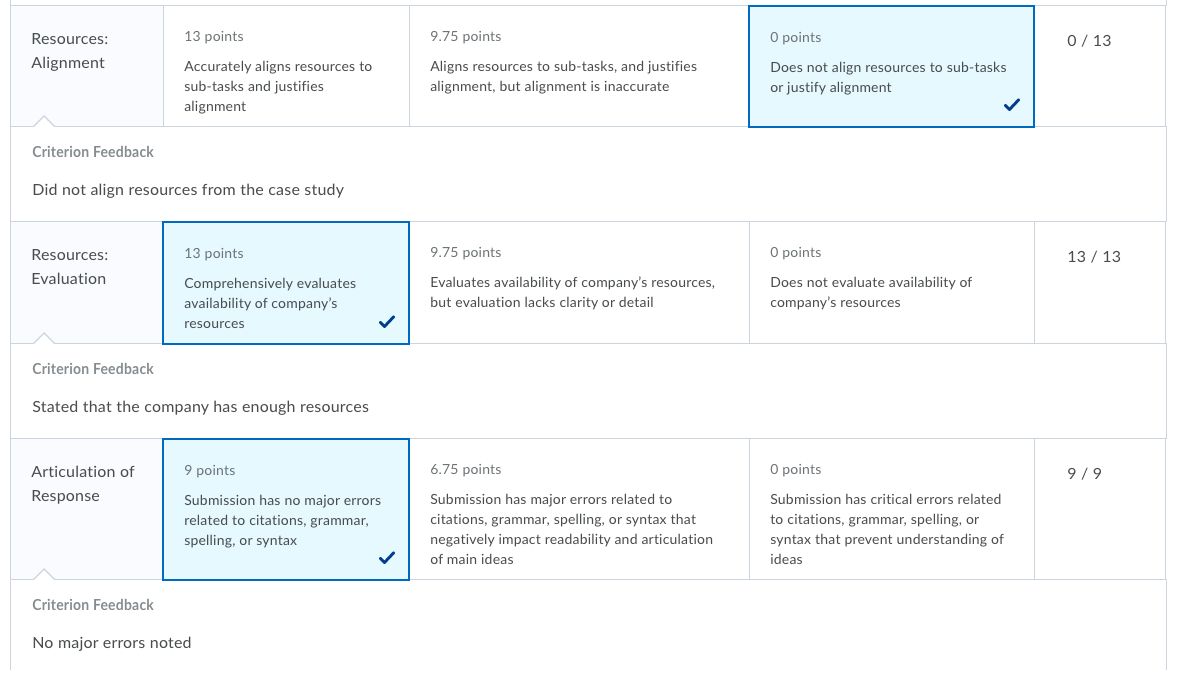This screenshot has height=684, width=1192.
Task: Click feedback text 'No major errors noted'
Action: pos(112,643)
